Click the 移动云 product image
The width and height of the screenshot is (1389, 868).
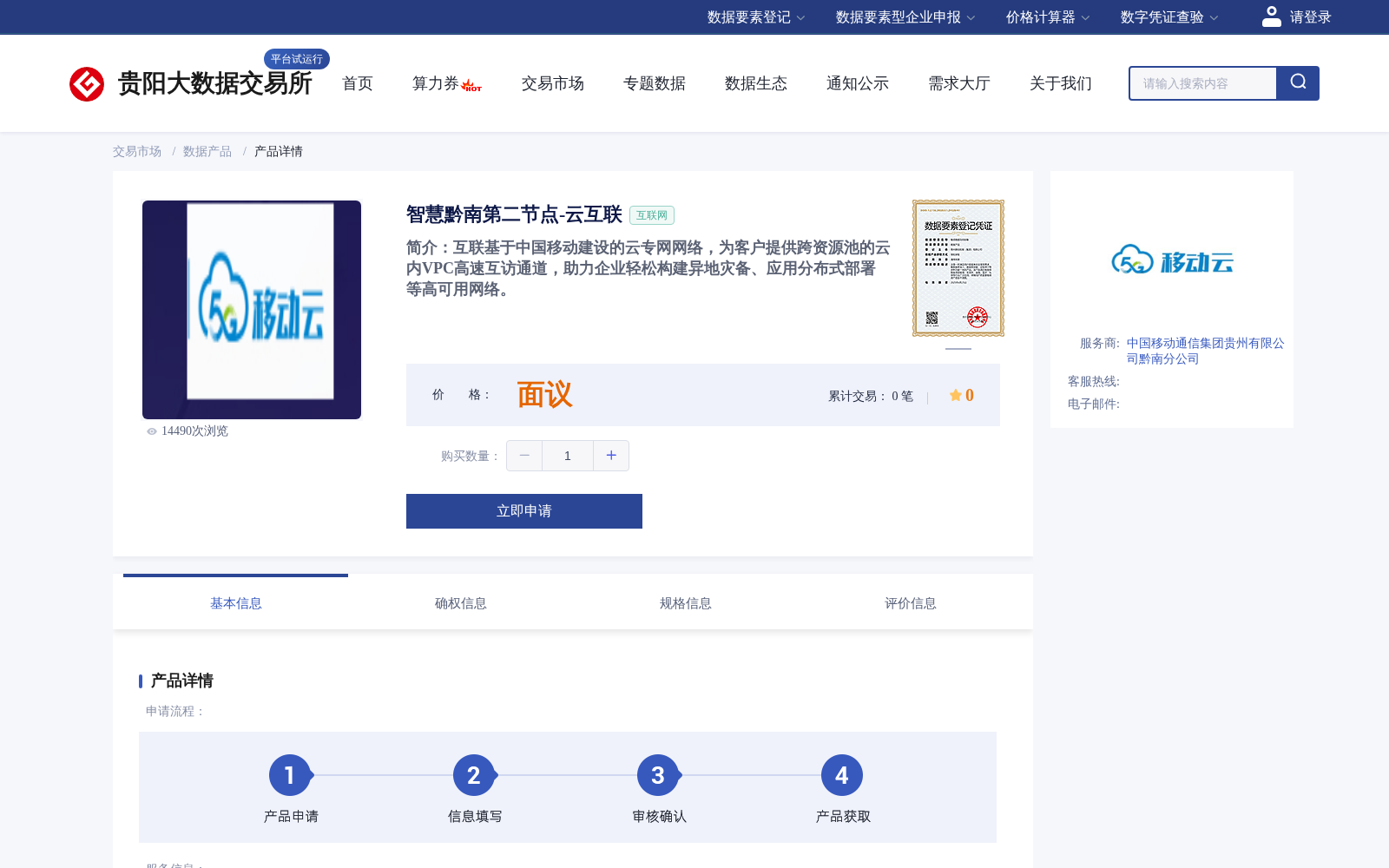[252, 310]
